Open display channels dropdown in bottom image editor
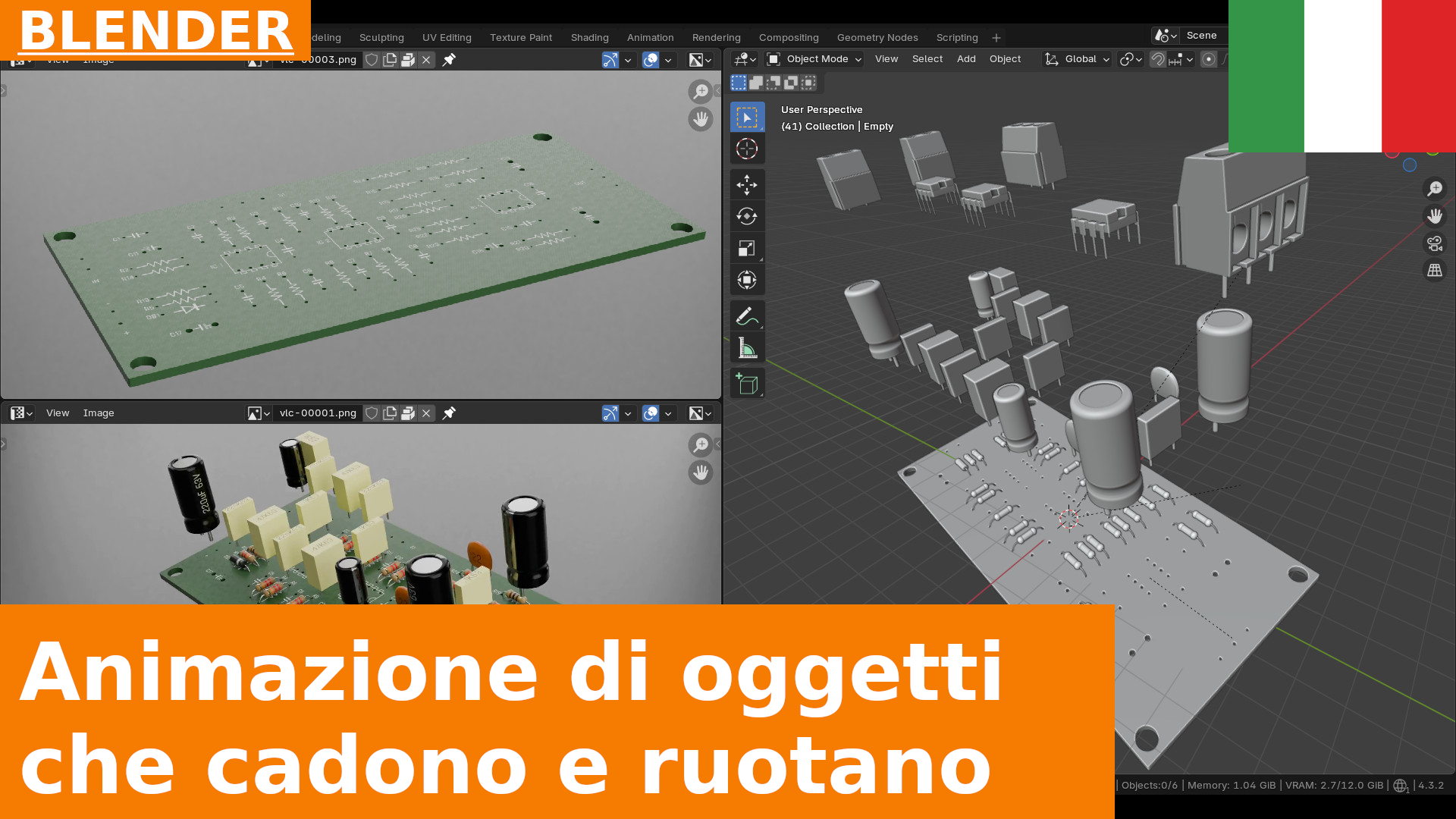1456x819 pixels. (700, 413)
